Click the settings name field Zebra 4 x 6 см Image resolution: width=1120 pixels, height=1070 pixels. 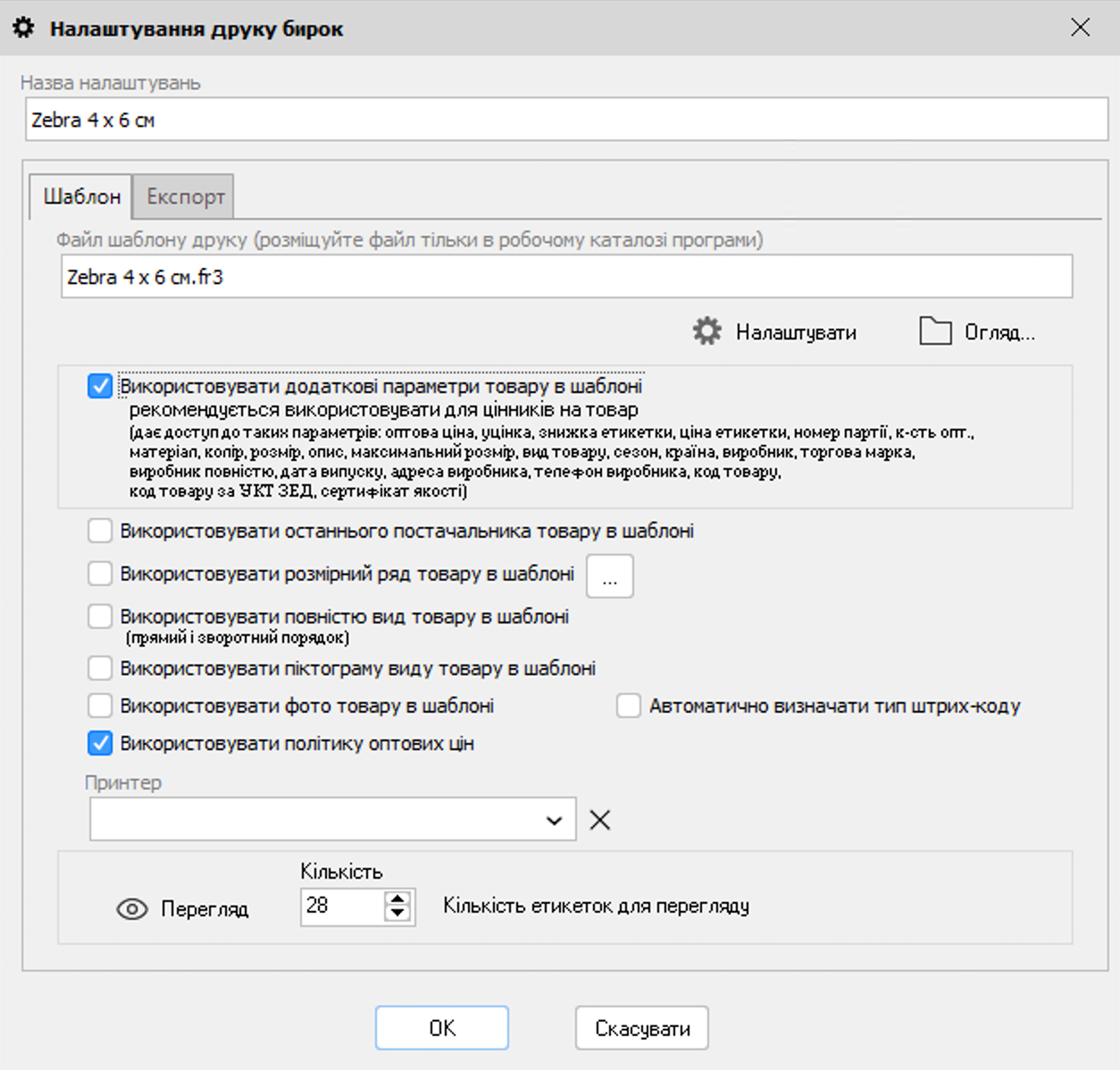[x=566, y=120]
